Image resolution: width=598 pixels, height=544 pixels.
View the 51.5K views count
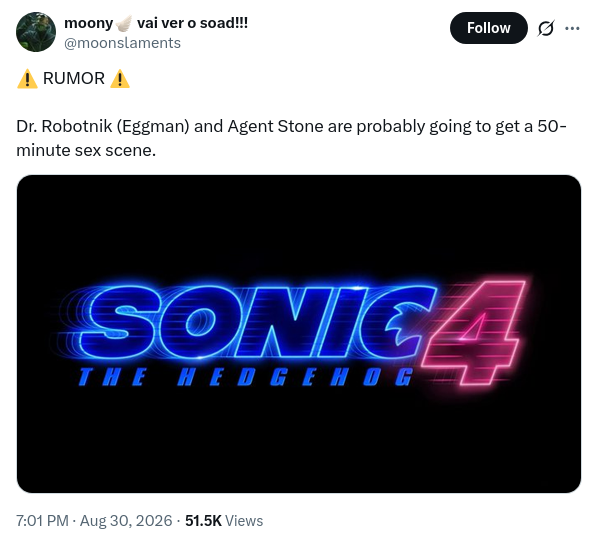[203, 521]
